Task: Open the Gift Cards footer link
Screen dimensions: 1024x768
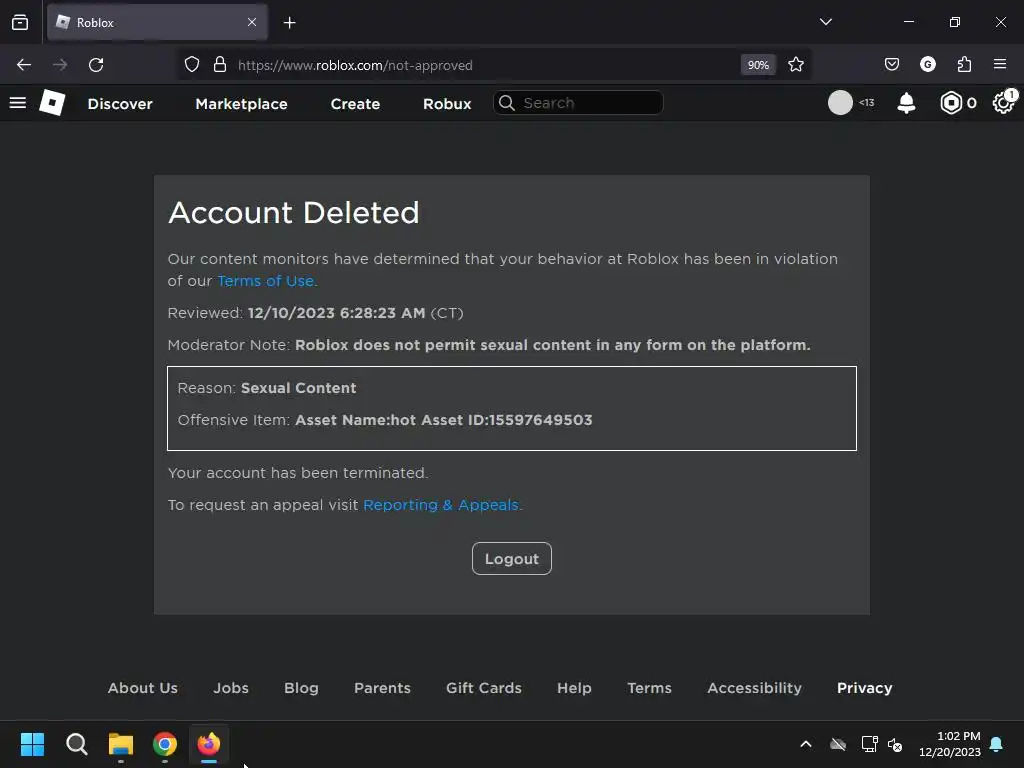Action: [x=484, y=688]
